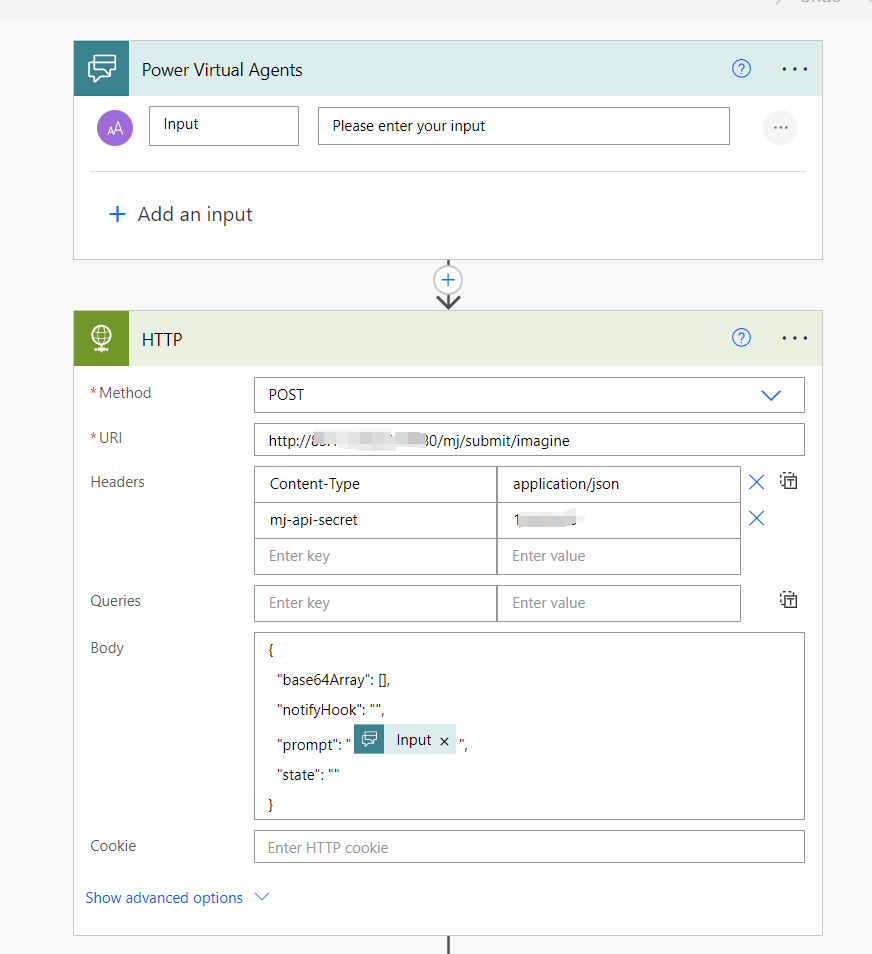
Task: Delete the Content-Type header row
Action: (x=756, y=482)
